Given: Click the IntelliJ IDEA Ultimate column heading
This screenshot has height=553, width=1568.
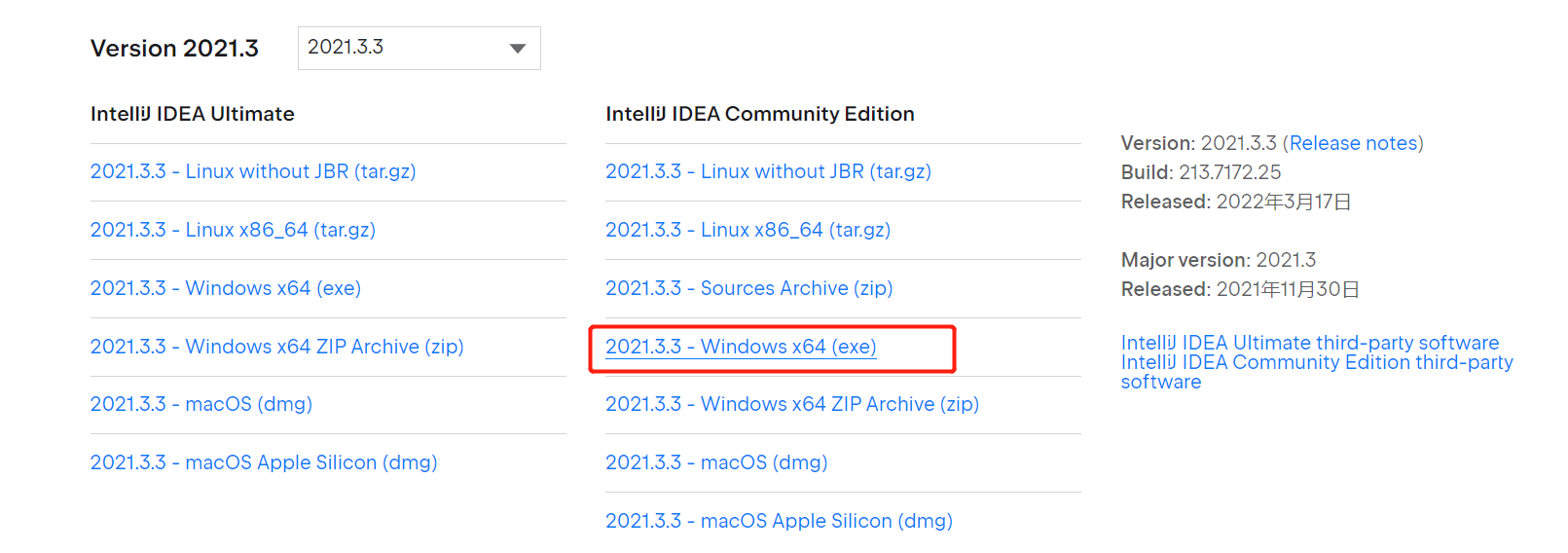Looking at the screenshot, I should pyautogui.click(x=192, y=114).
